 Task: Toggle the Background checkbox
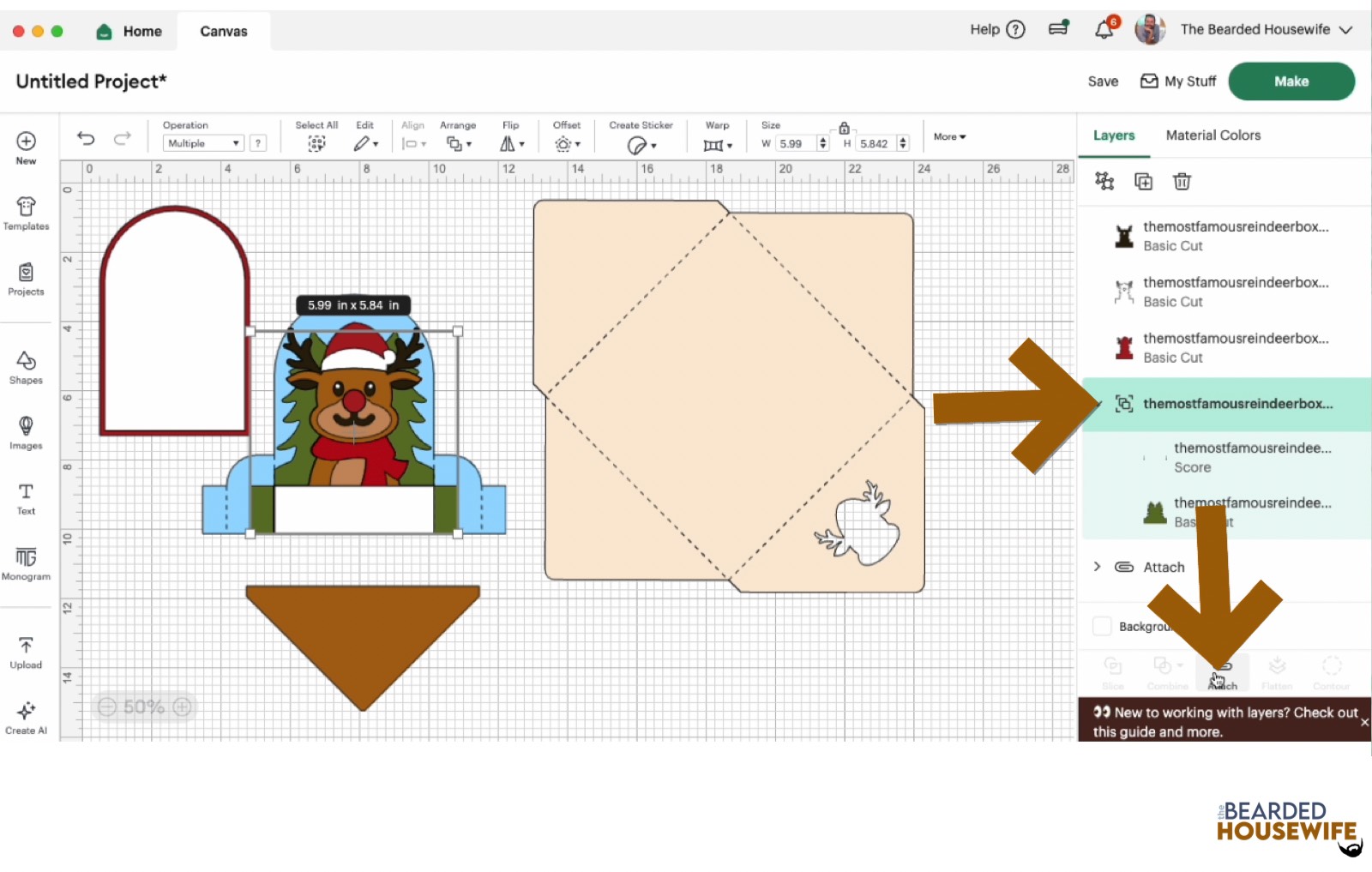click(x=1103, y=626)
